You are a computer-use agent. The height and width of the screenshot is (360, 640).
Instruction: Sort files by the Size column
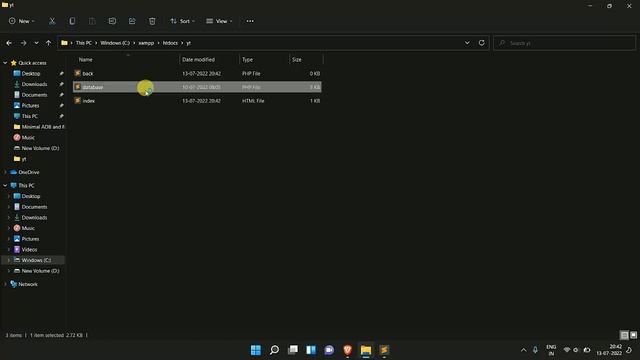click(297, 60)
